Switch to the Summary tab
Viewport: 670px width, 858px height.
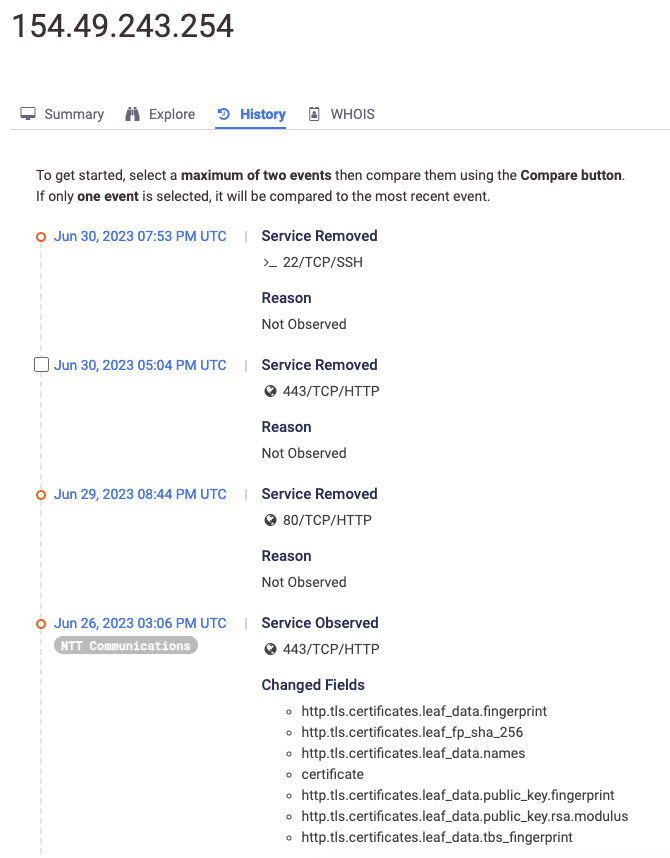click(x=73, y=114)
